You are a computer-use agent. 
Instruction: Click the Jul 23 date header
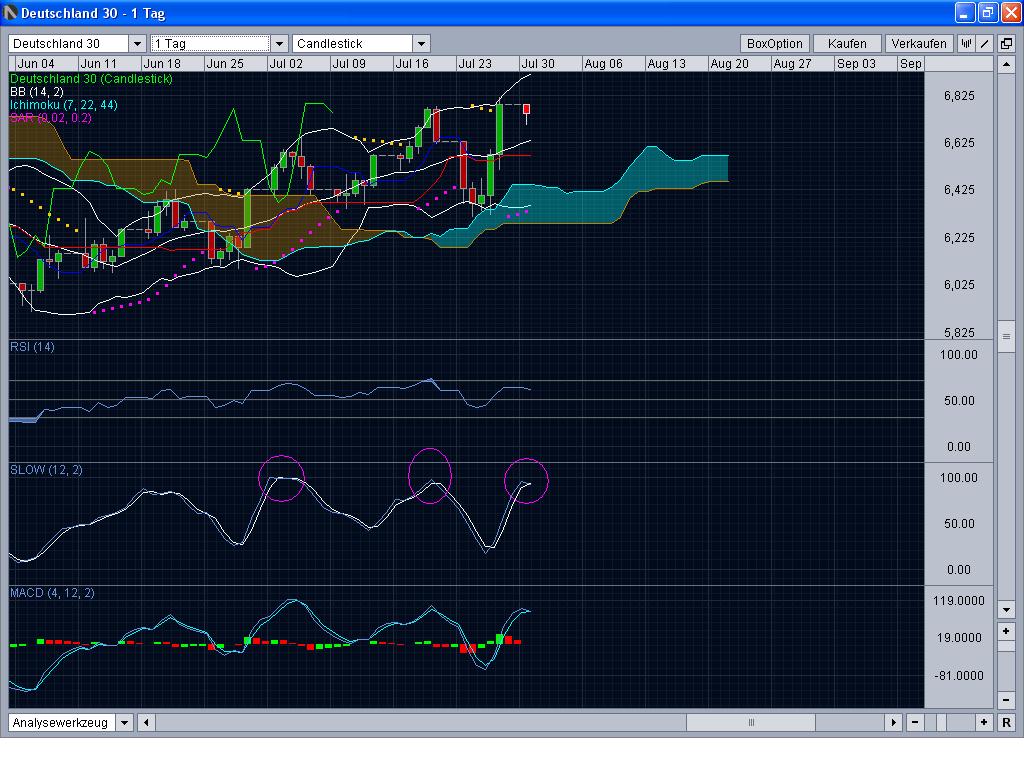coord(475,63)
